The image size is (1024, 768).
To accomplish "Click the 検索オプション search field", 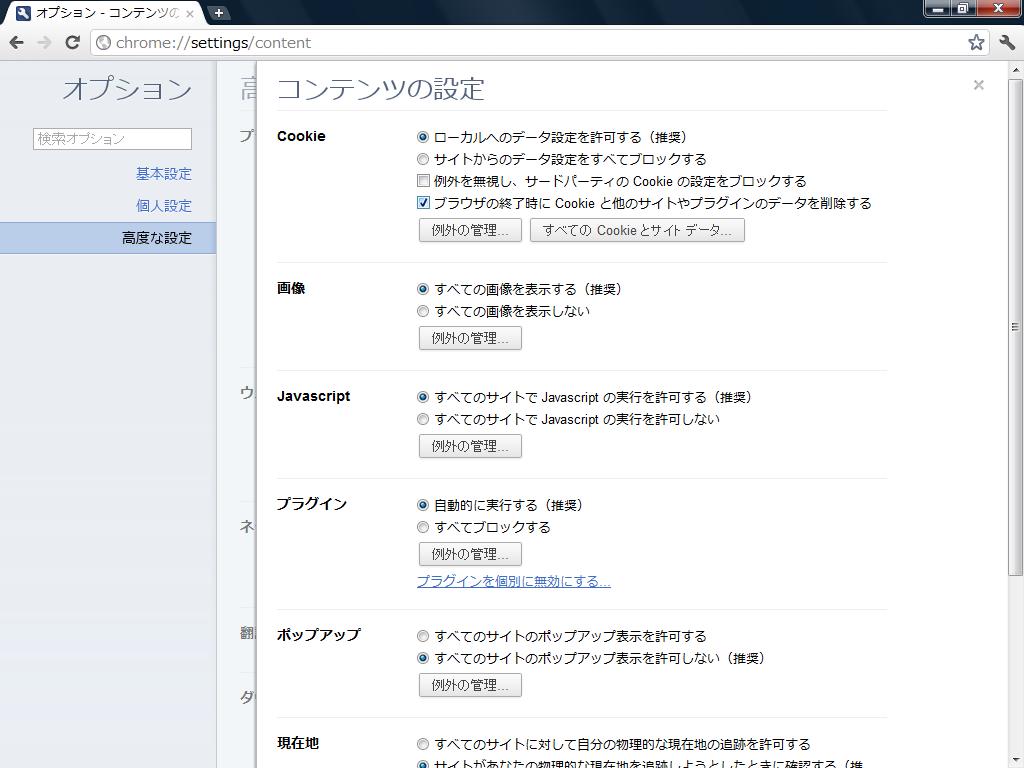I will (111, 138).
